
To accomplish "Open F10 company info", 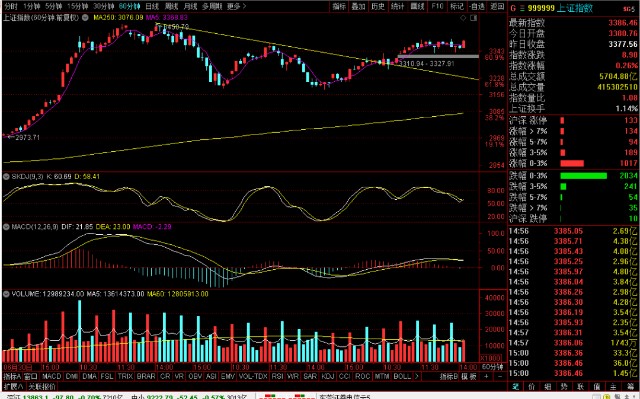I will pos(437,6).
